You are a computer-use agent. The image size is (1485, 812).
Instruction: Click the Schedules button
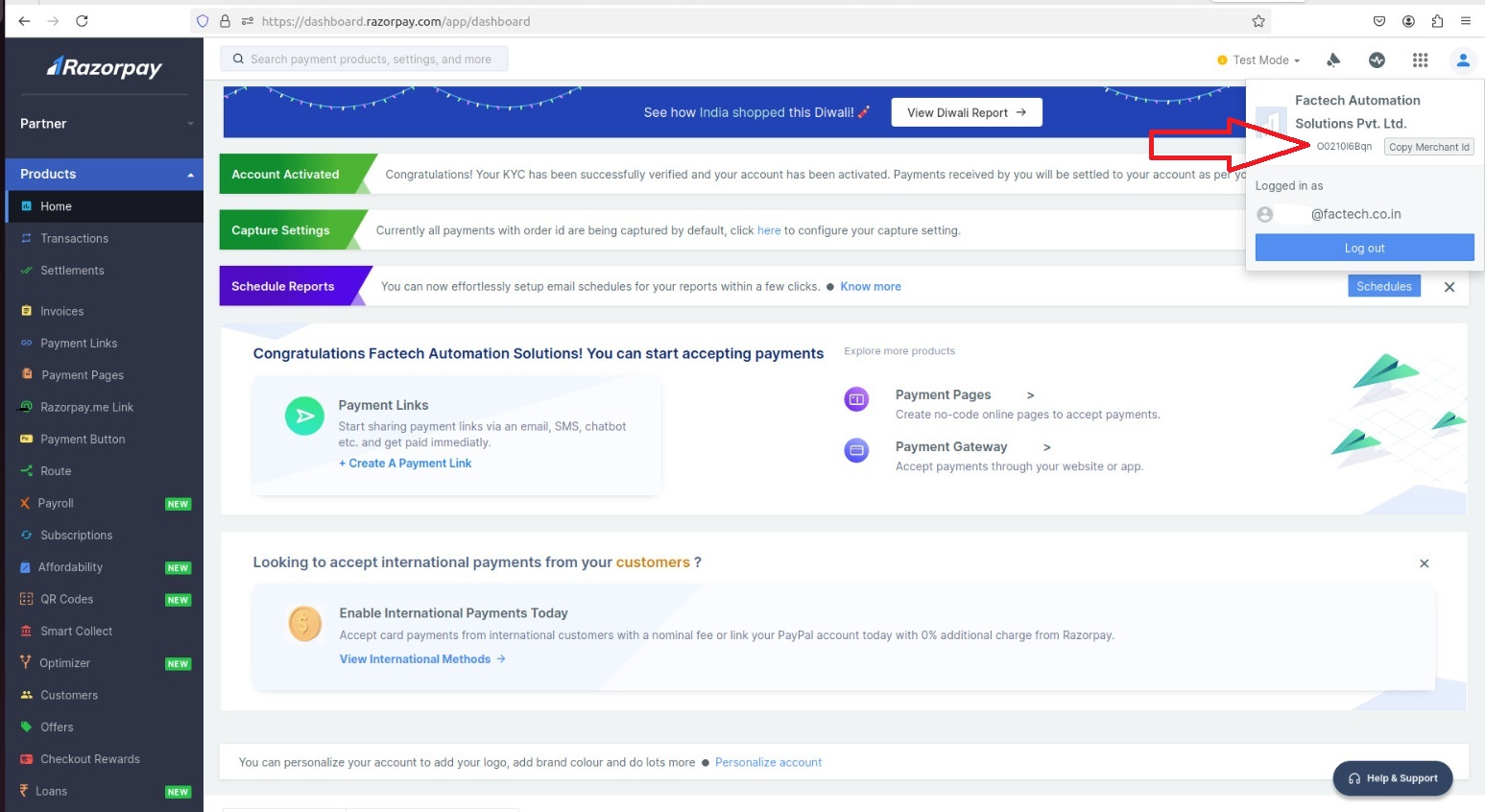pos(1383,286)
